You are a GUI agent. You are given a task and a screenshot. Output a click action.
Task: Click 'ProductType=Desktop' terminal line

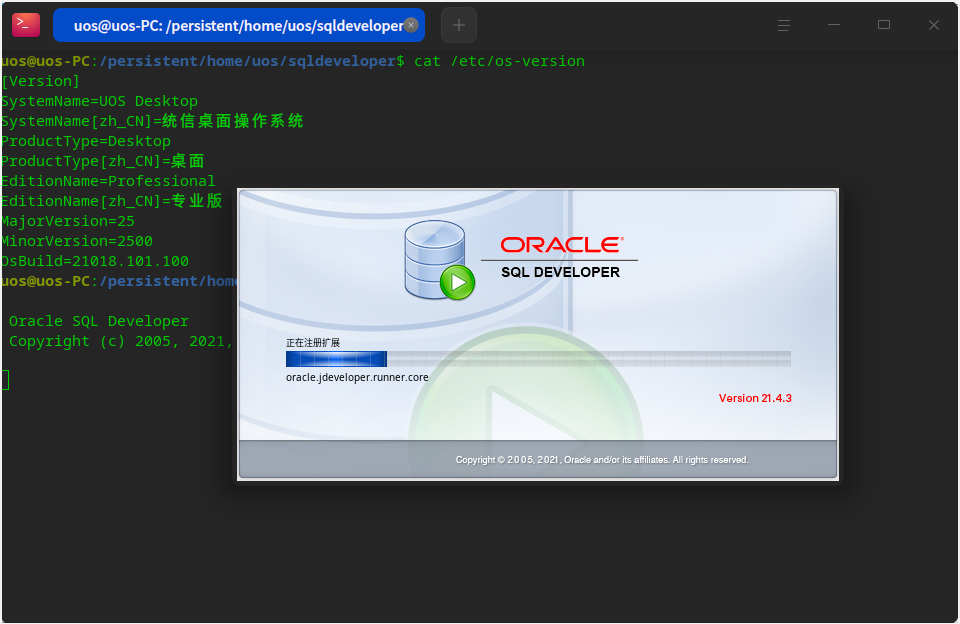tap(86, 141)
